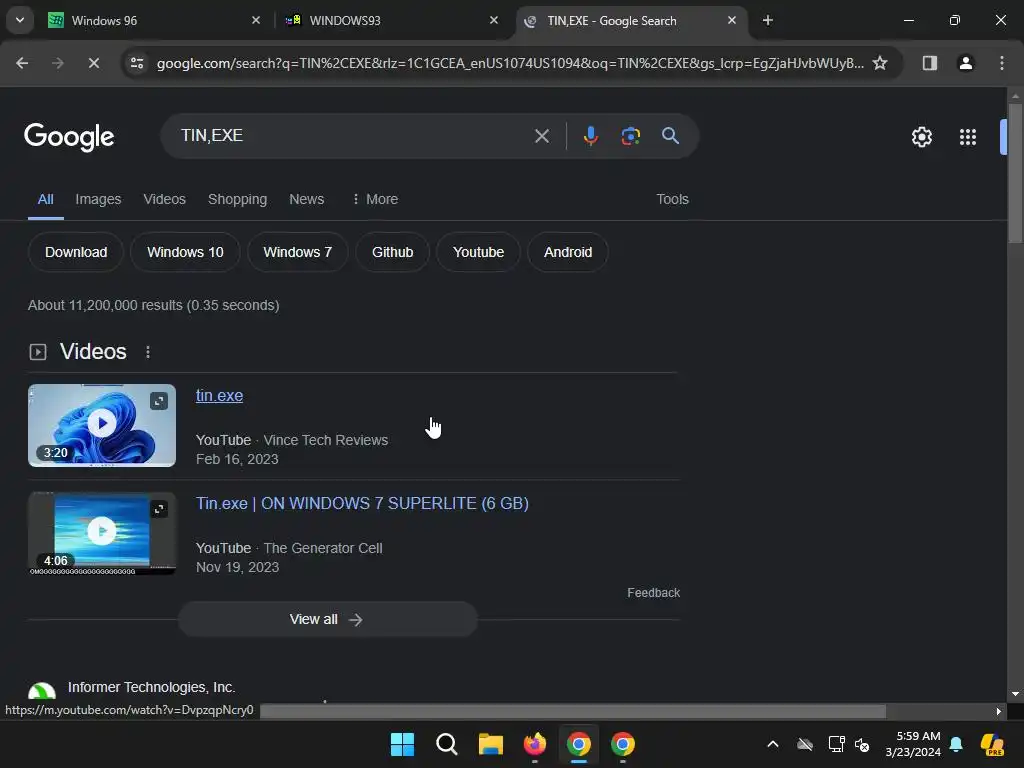Play the 4:06 Windows 7 Superlite thumbnail

coord(102,533)
